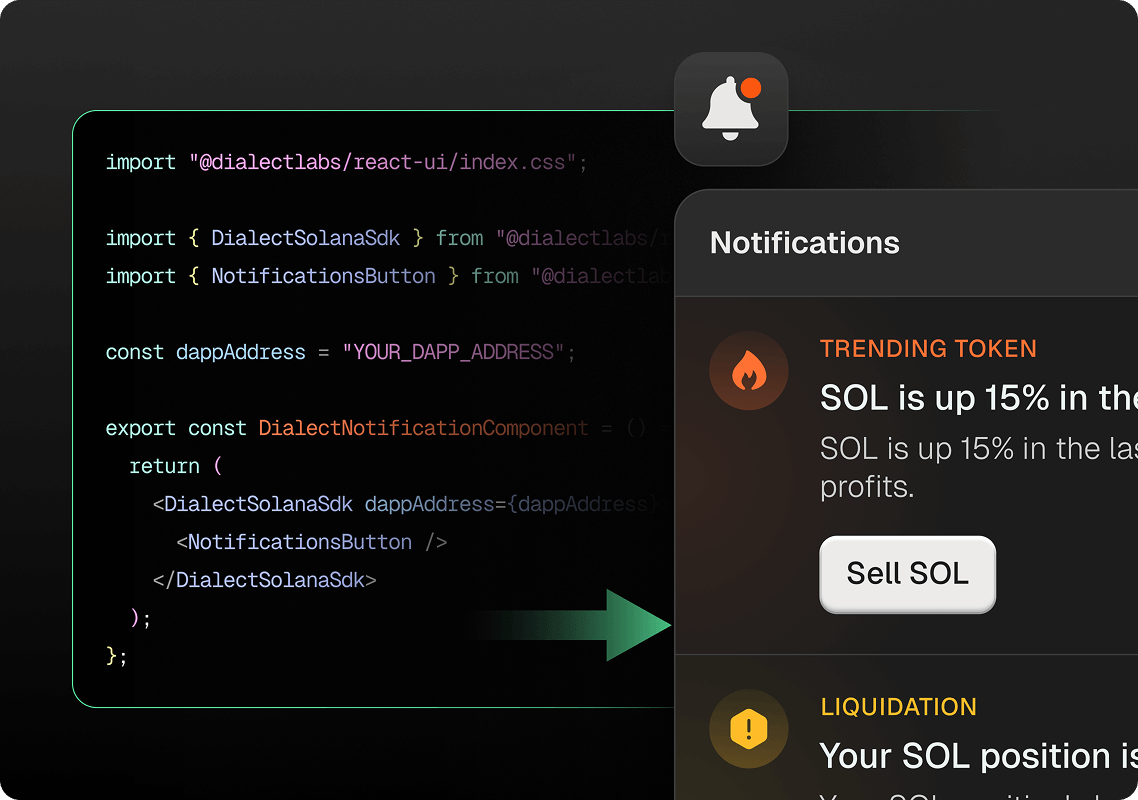Open the TRENDING TOKEN notification icon
Image resolution: width=1138 pixels, height=800 pixels.
pos(748,370)
